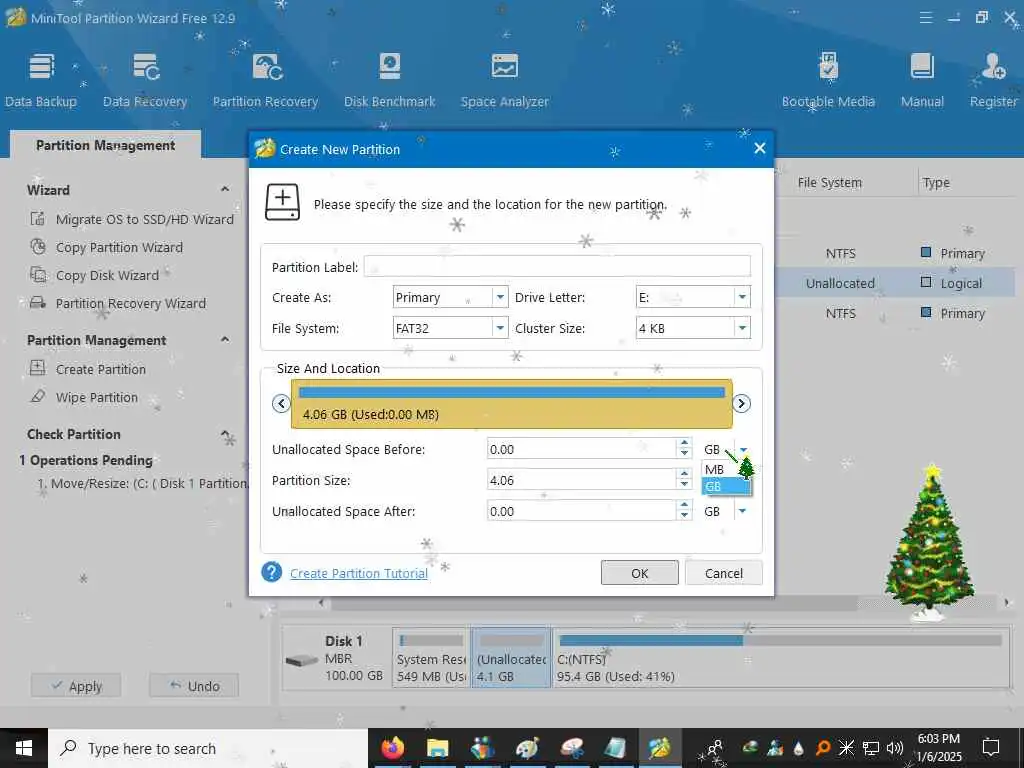Close the Create New Partition dialog
1024x768 pixels.
tap(760, 148)
